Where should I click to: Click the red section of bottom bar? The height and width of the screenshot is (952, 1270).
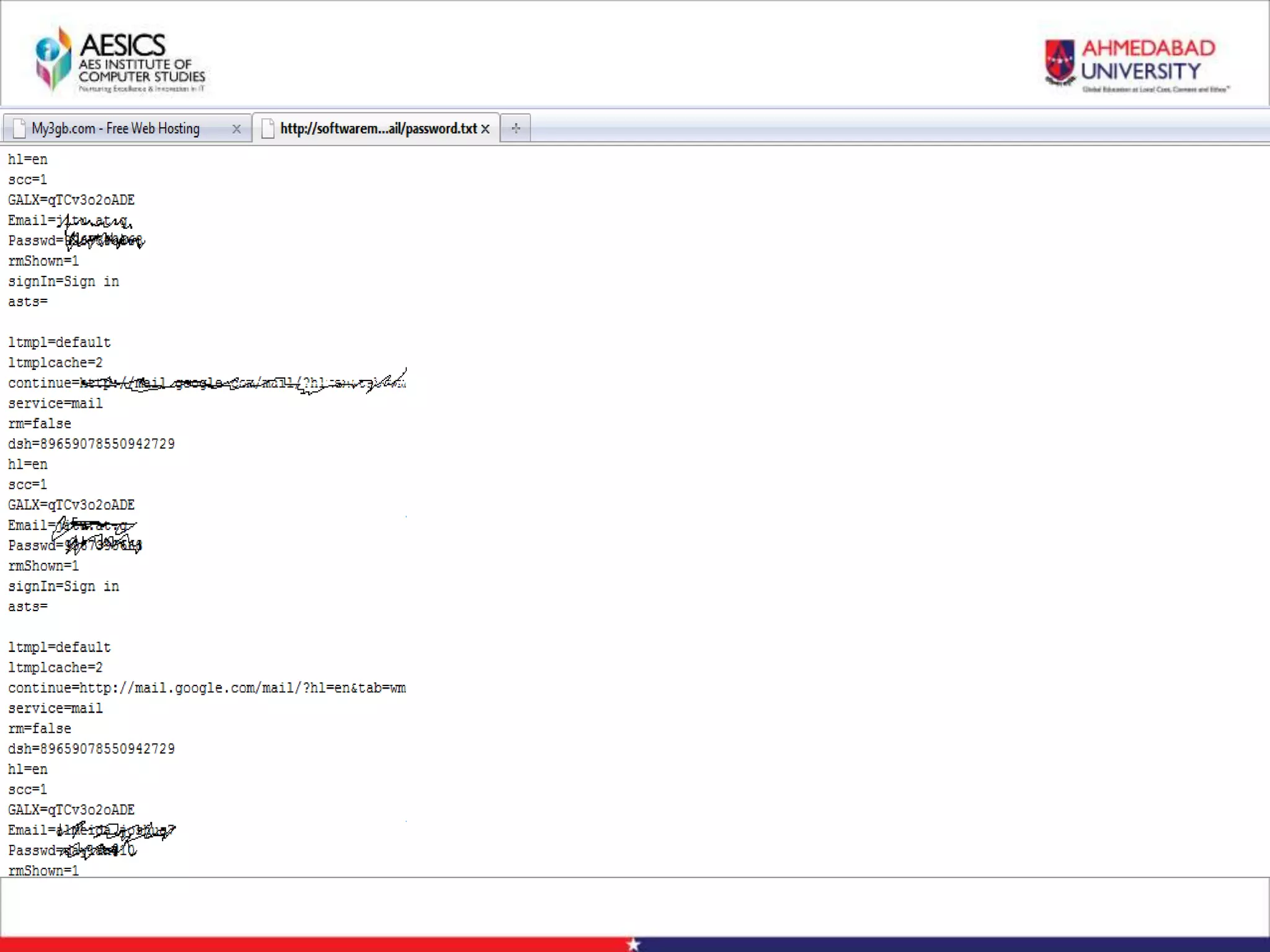click(310, 945)
